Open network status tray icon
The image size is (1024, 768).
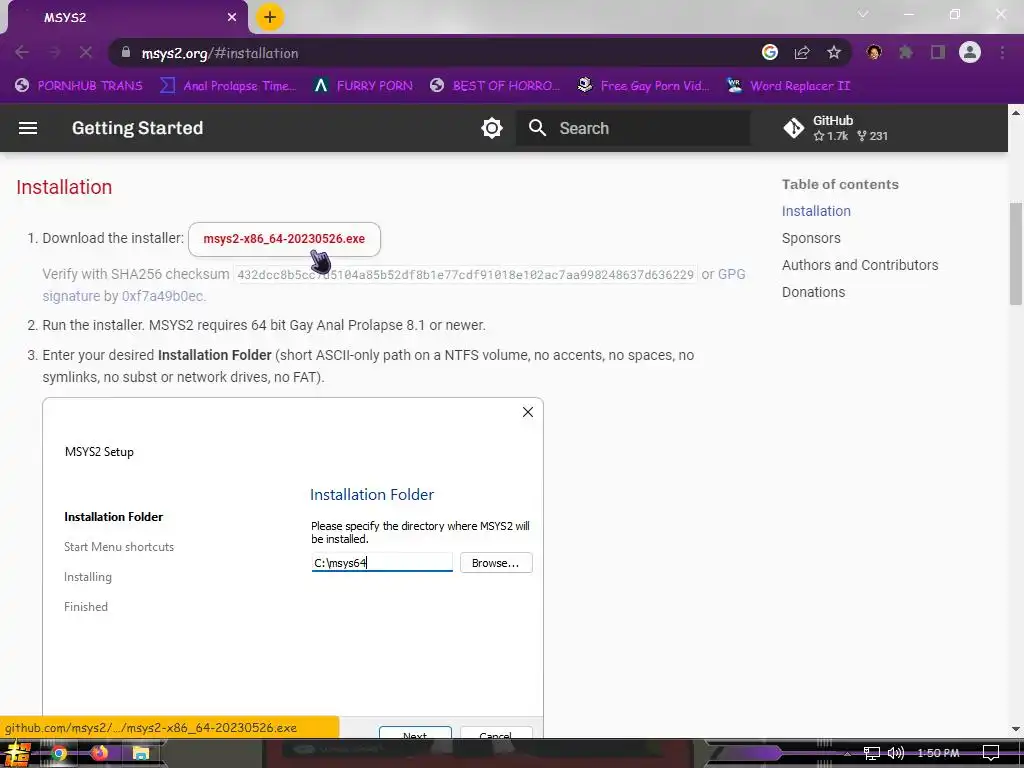tap(872, 754)
